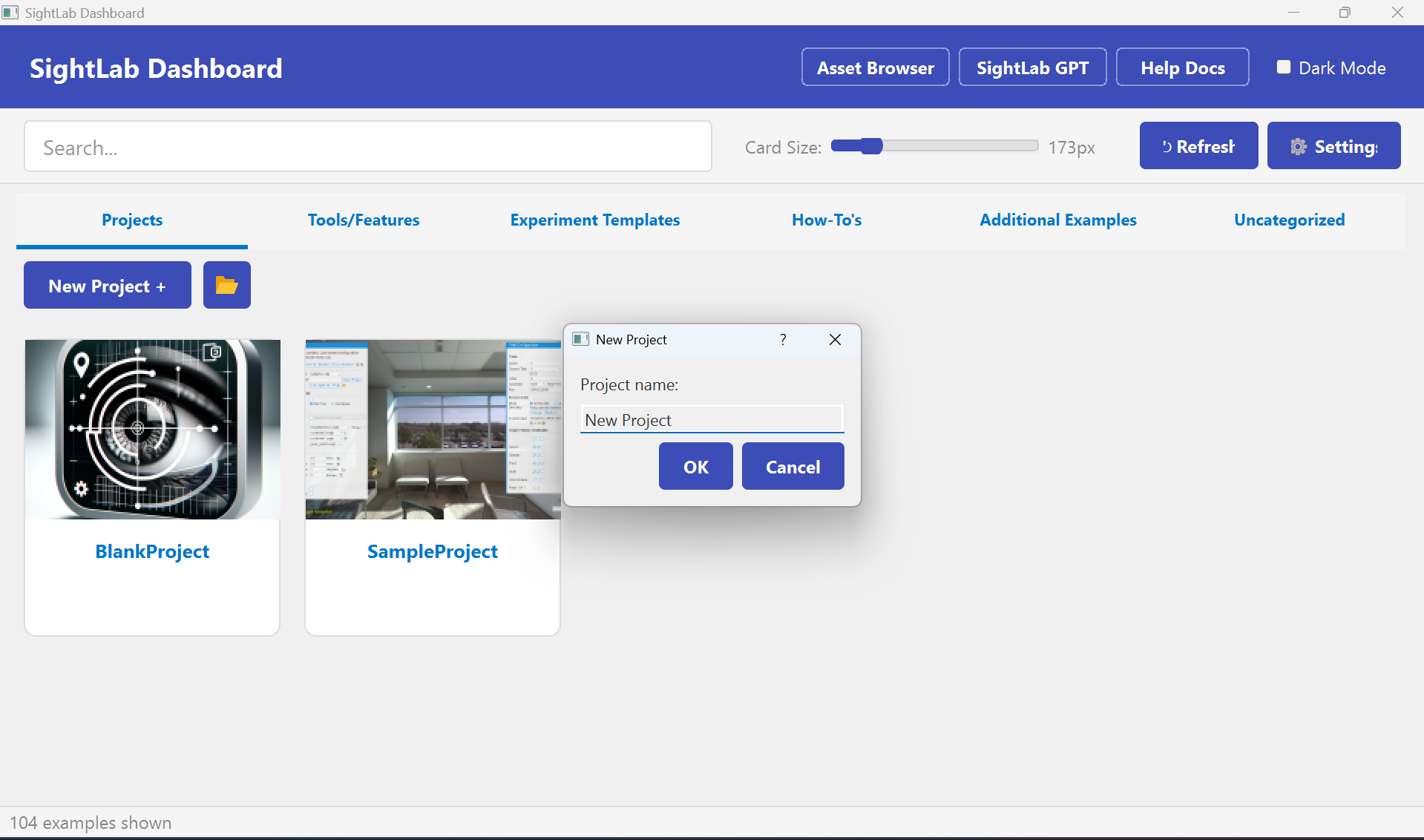Screen dimensions: 1424x840
Task: Open the BlankProject eye thumbnail
Action: pyautogui.click(x=153, y=430)
